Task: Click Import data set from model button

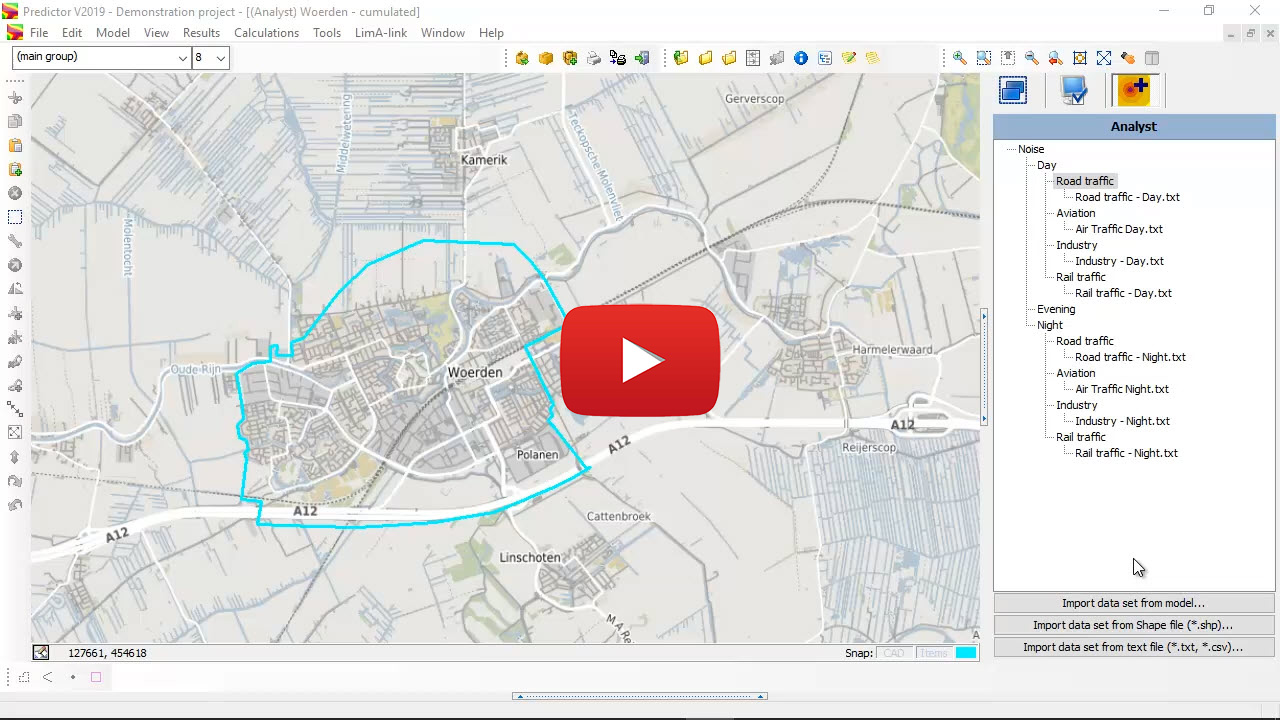Action: pyautogui.click(x=1133, y=603)
